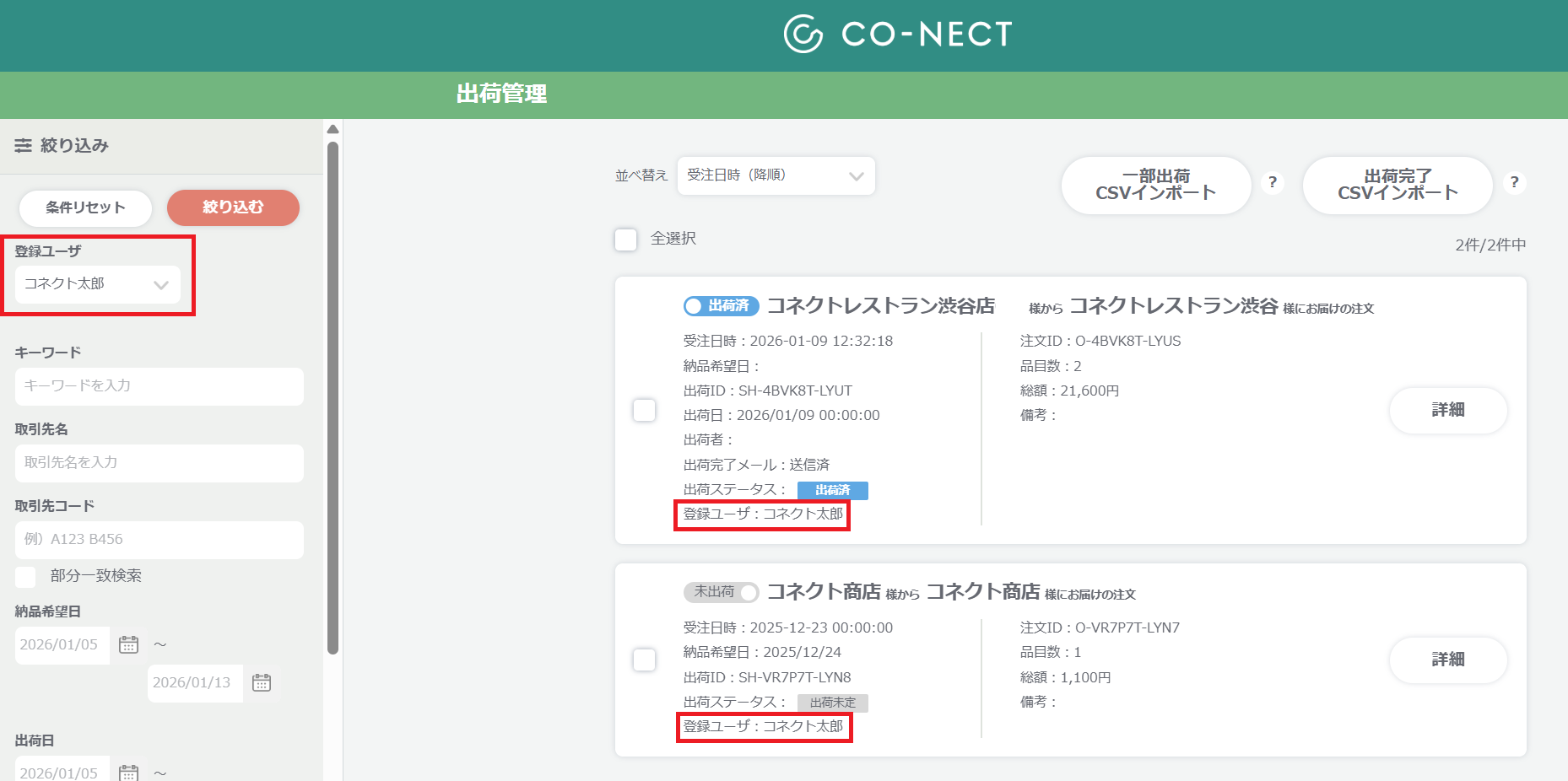Click the scrollbar up arrow in filter panel
The width and height of the screenshot is (1568, 781).
pos(333,129)
